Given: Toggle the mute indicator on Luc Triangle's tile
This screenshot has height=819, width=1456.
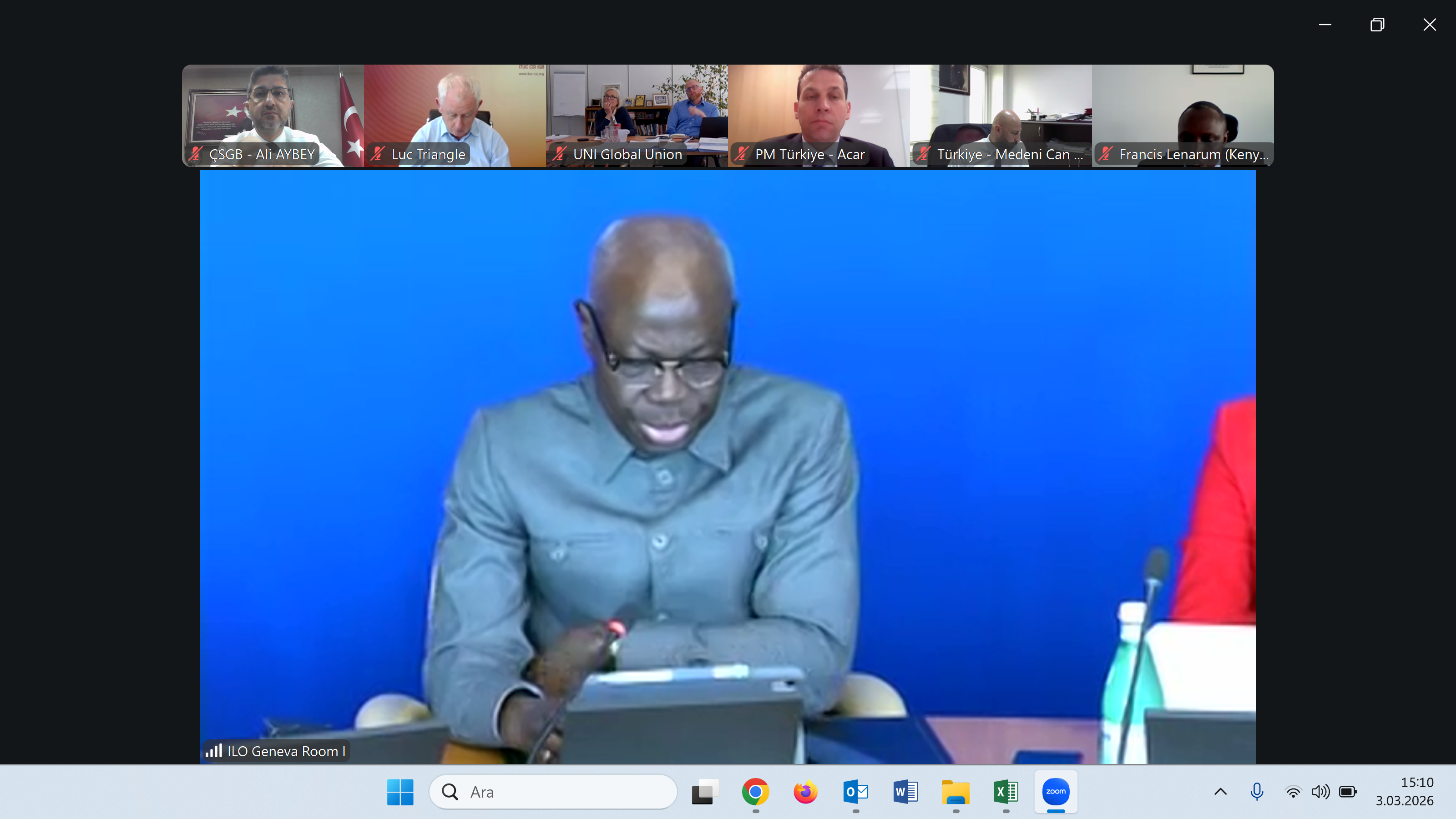Looking at the screenshot, I should 378,153.
